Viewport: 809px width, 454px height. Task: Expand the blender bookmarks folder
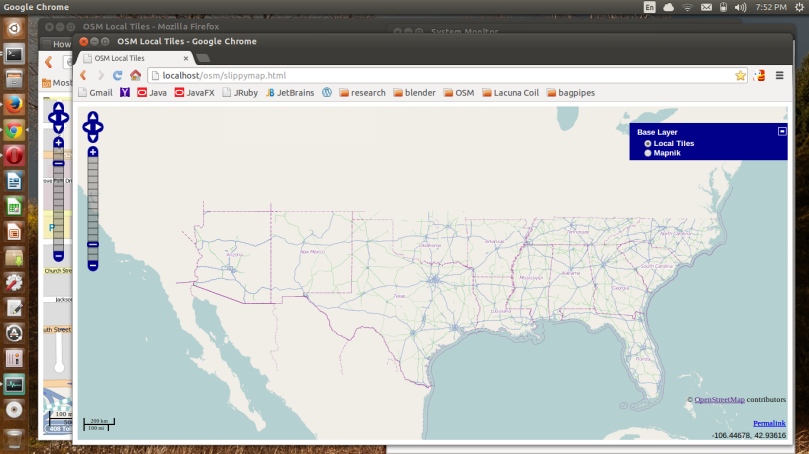click(414, 93)
